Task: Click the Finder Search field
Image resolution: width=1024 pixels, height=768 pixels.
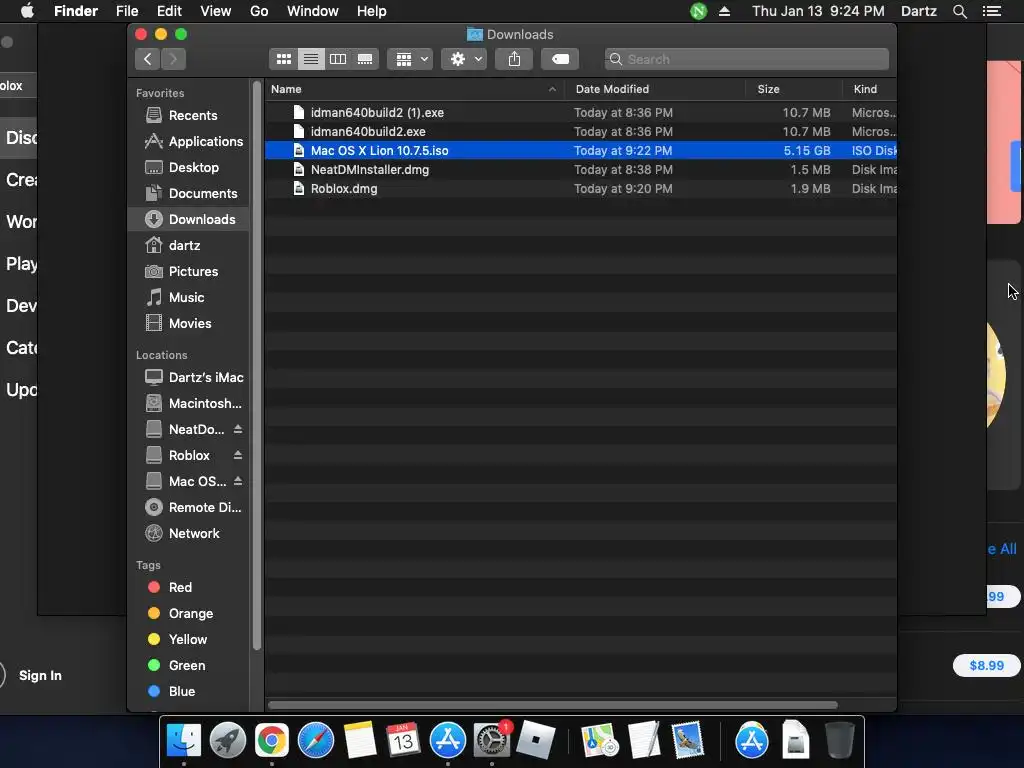Action: click(746, 59)
